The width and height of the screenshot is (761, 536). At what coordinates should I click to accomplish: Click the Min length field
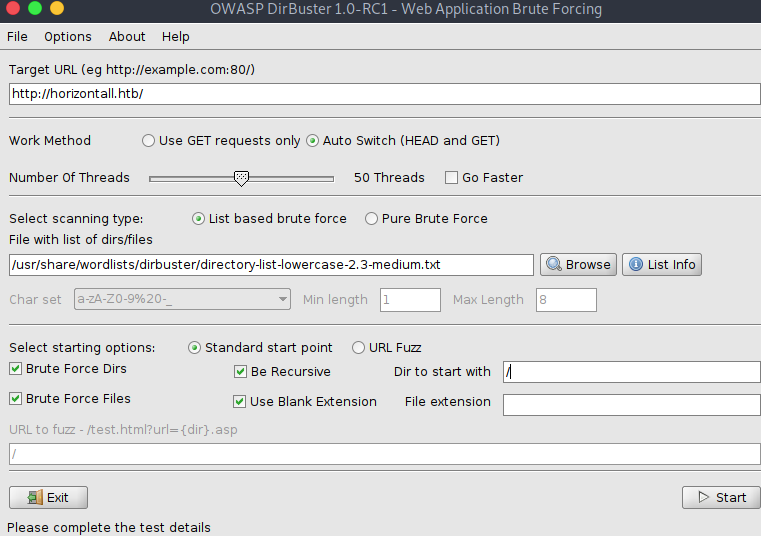[x=410, y=300]
